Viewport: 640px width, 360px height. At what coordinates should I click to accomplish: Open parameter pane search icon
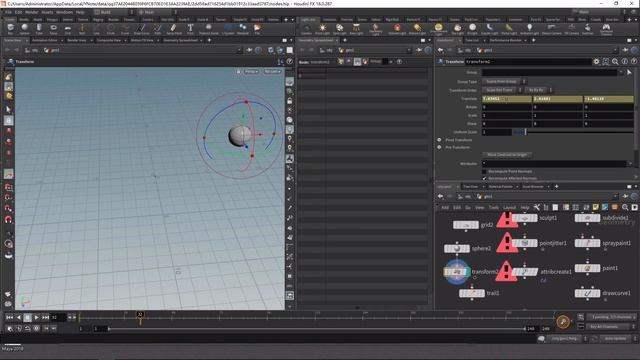(615, 62)
